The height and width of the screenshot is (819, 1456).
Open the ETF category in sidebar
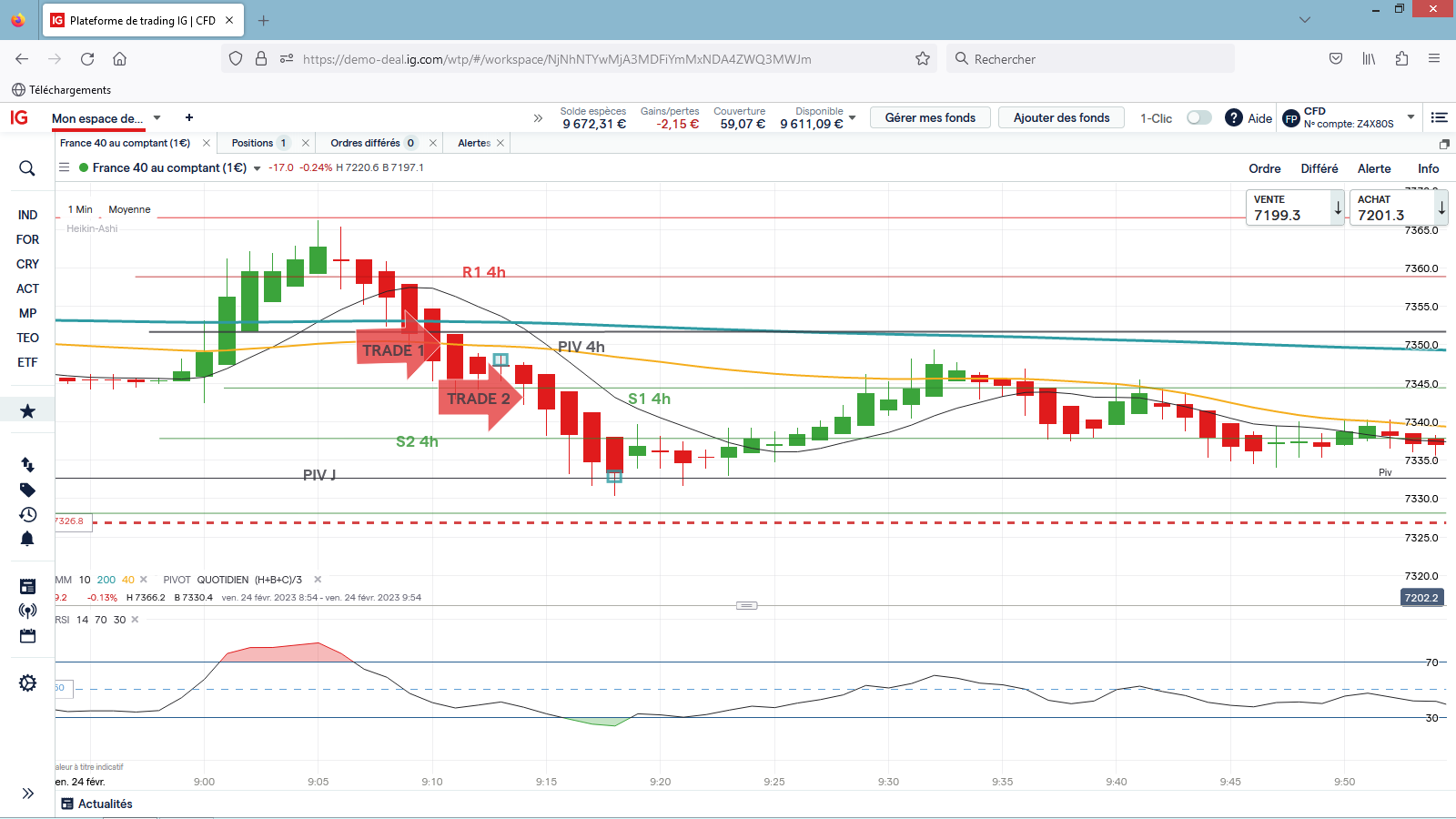[27, 362]
